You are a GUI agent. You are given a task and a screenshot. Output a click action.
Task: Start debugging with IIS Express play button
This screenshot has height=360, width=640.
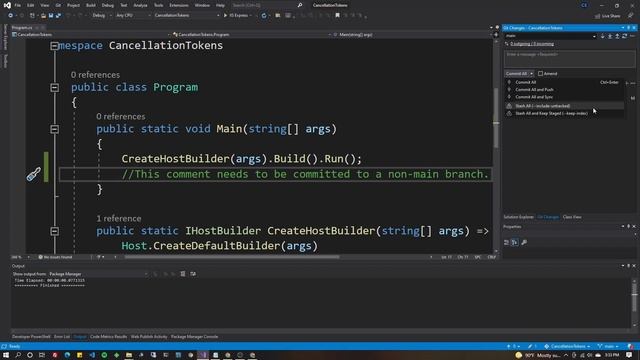point(225,16)
